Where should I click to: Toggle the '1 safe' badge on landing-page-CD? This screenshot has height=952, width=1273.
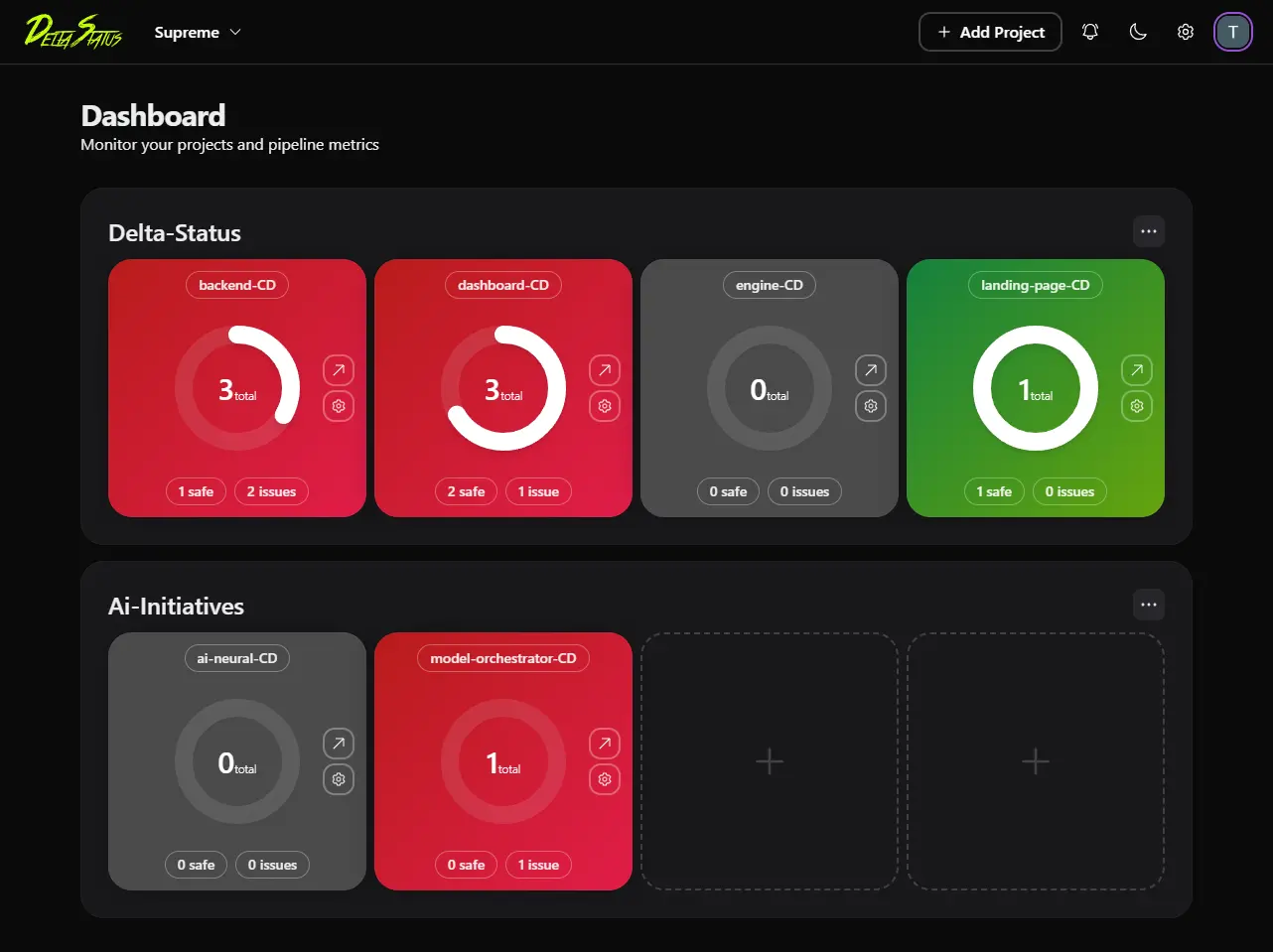[994, 490]
